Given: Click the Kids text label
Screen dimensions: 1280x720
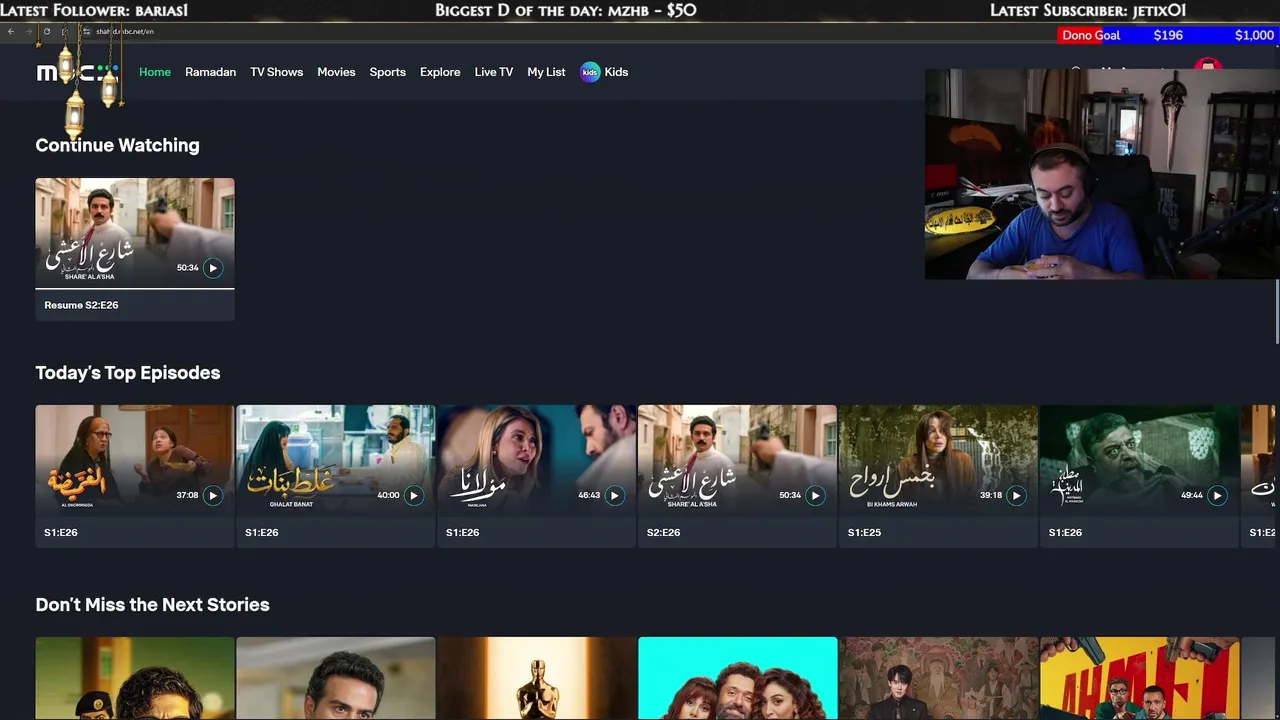Looking at the screenshot, I should click(x=616, y=72).
